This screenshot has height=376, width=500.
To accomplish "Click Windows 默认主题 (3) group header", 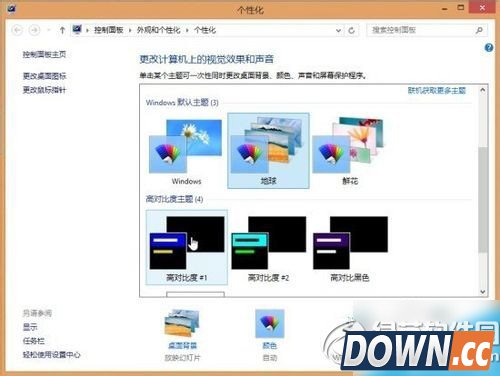I will tap(182, 102).
